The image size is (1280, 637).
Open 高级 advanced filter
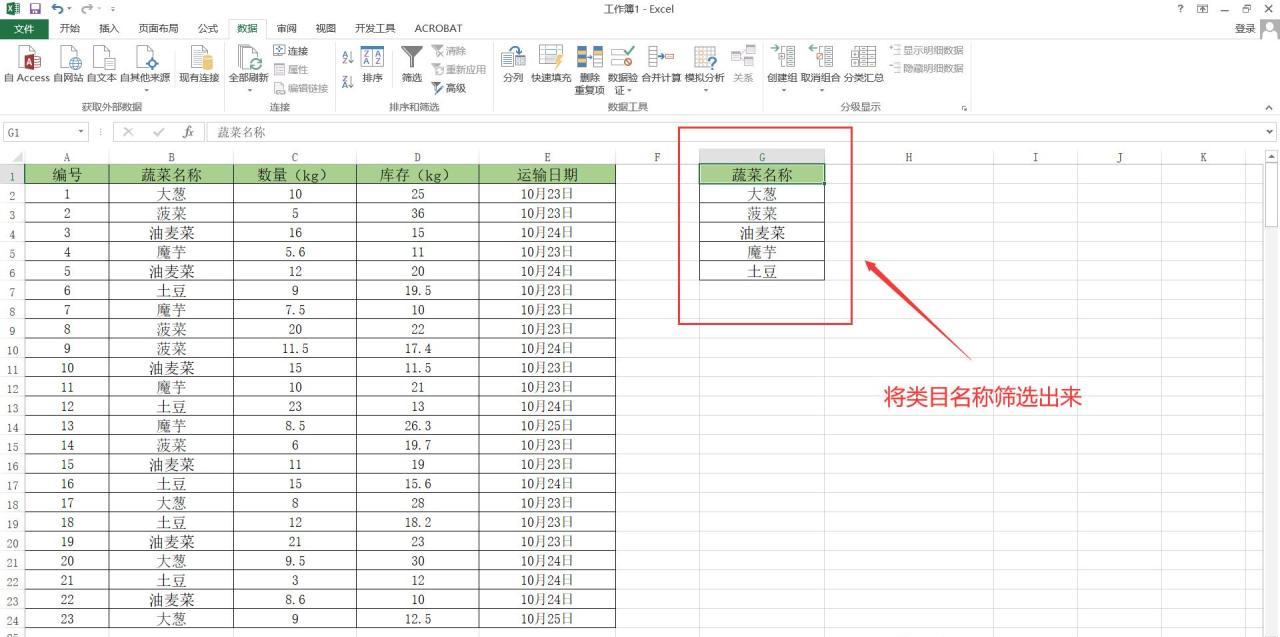point(449,88)
